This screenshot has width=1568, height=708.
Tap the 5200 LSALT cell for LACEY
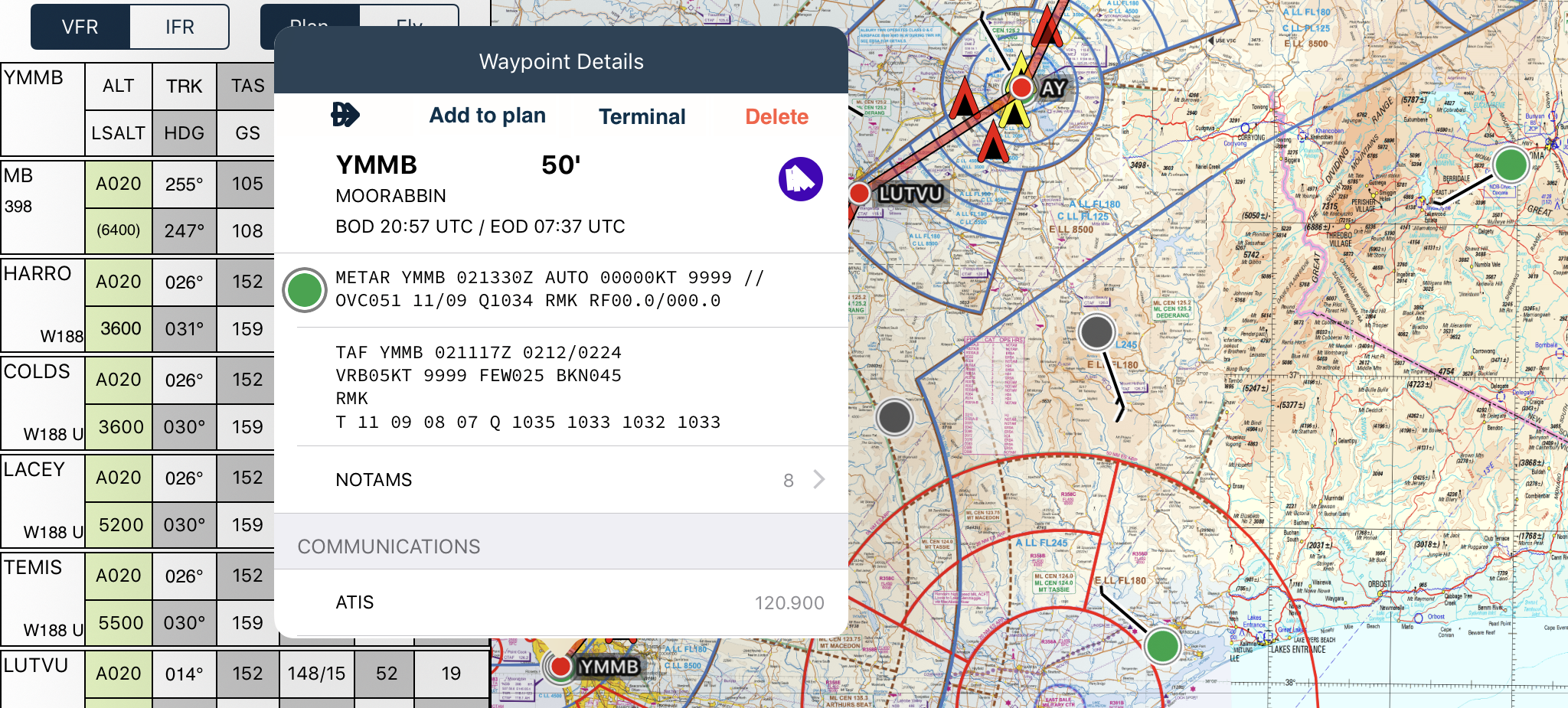point(119,524)
